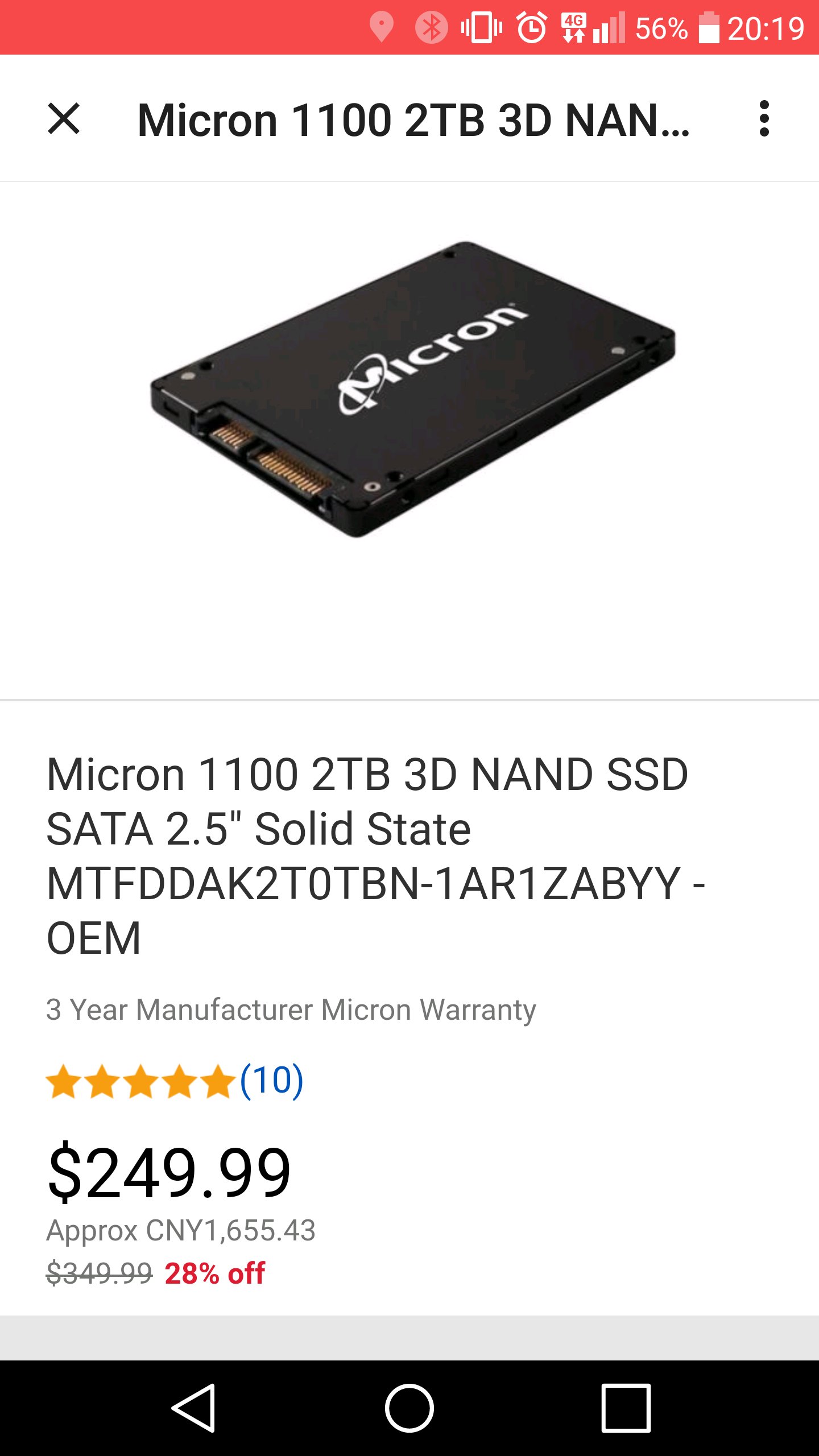Tap the vibrate mode status icon

pos(481,27)
